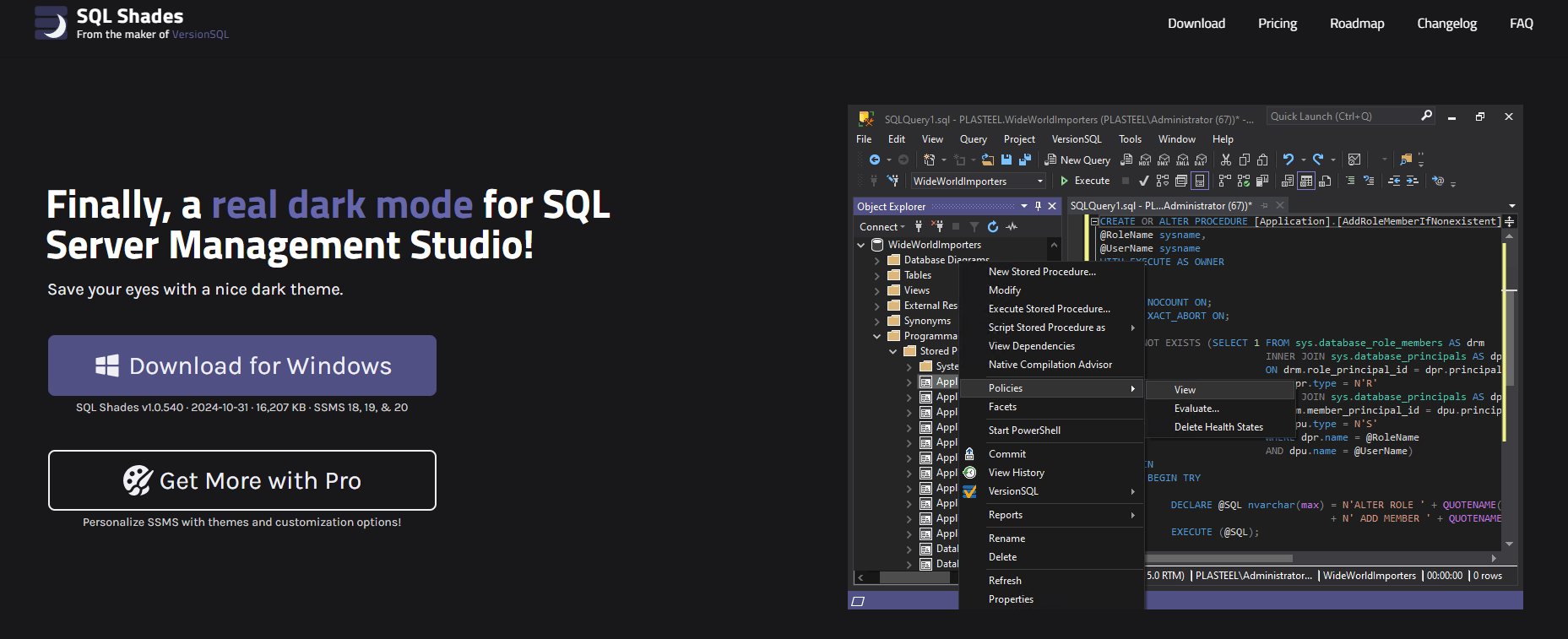The image size is (1568, 639).
Task: Open the FAQ link
Action: click(1522, 24)
